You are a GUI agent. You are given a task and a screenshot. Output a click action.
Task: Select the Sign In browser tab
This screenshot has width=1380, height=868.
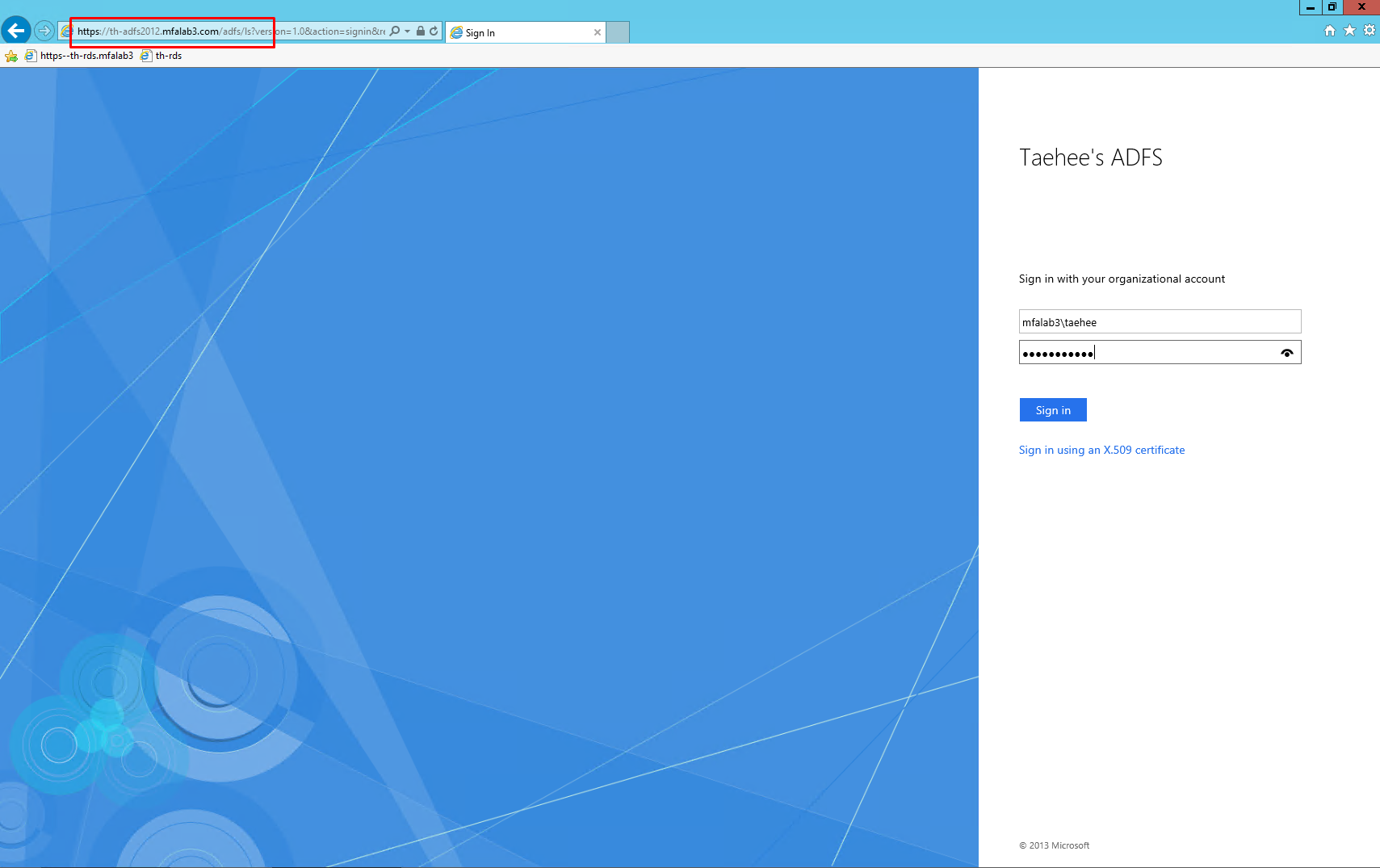525,32
